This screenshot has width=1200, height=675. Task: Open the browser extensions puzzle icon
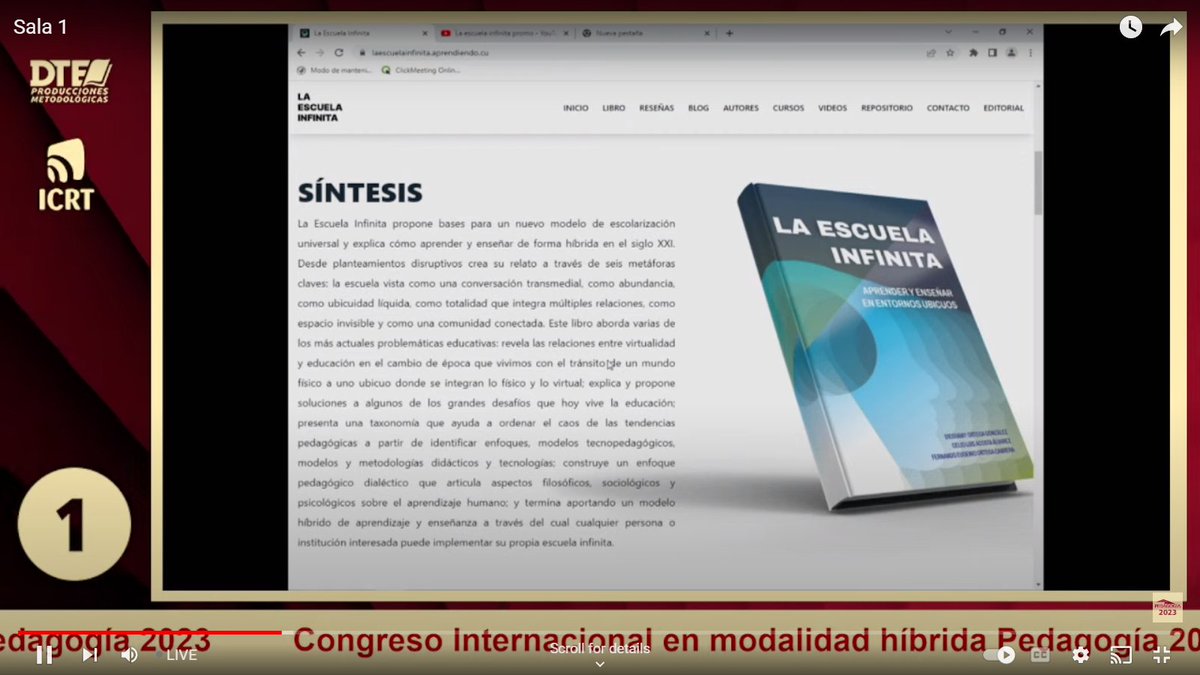(973, 52)
